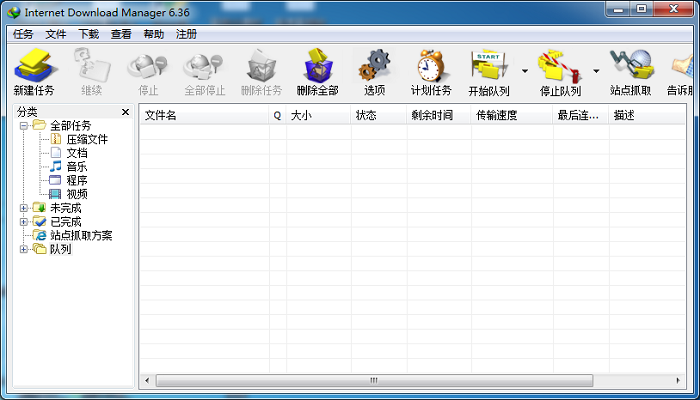
Task: Sort by 文件名 column header
Action: (204, 115)
